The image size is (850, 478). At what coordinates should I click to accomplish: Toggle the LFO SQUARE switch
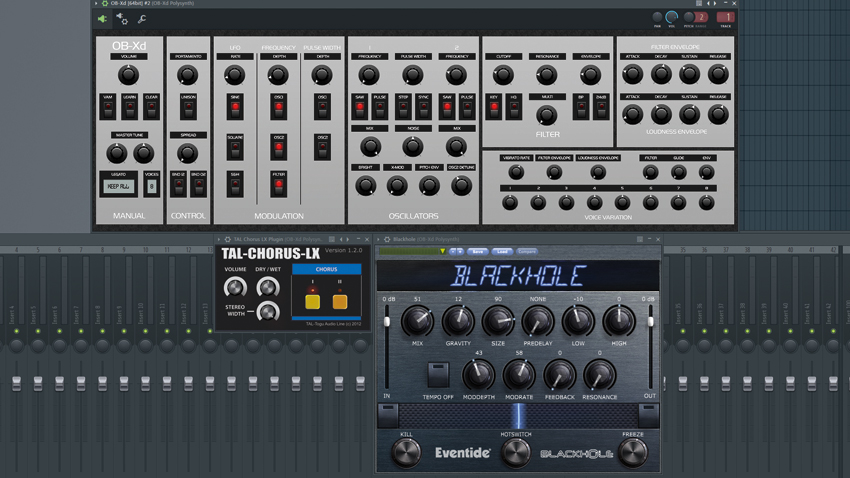coord(235,147)
